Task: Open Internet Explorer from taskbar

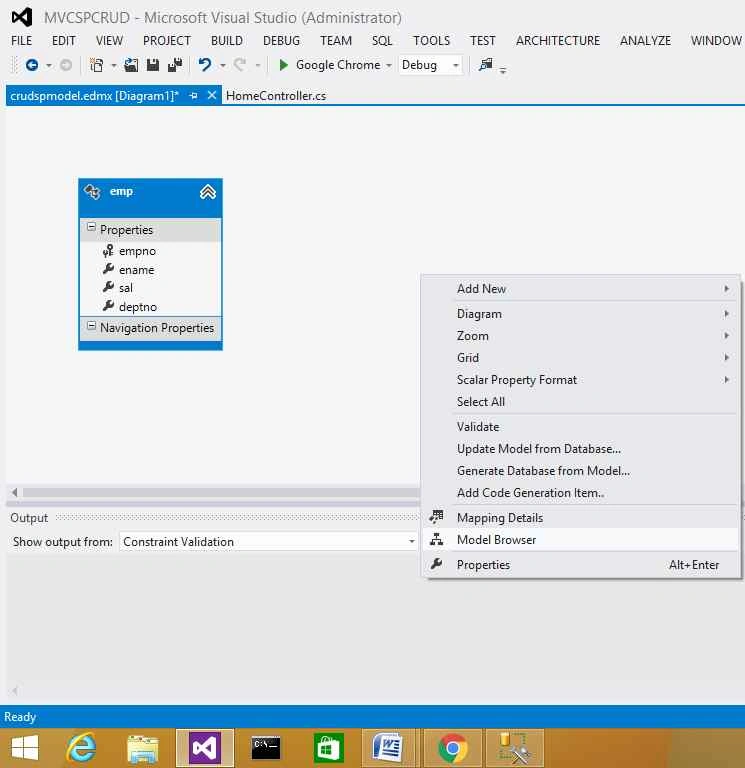Action: [81, 748]
